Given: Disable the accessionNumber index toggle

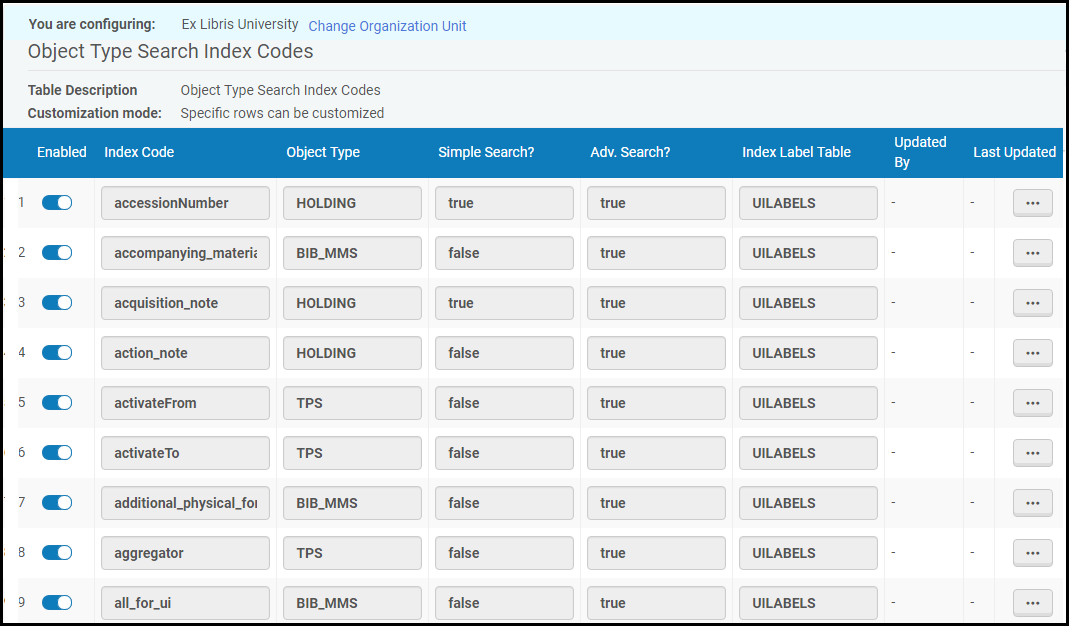Looking at the screenshot, I should click(x=57, y=203).
